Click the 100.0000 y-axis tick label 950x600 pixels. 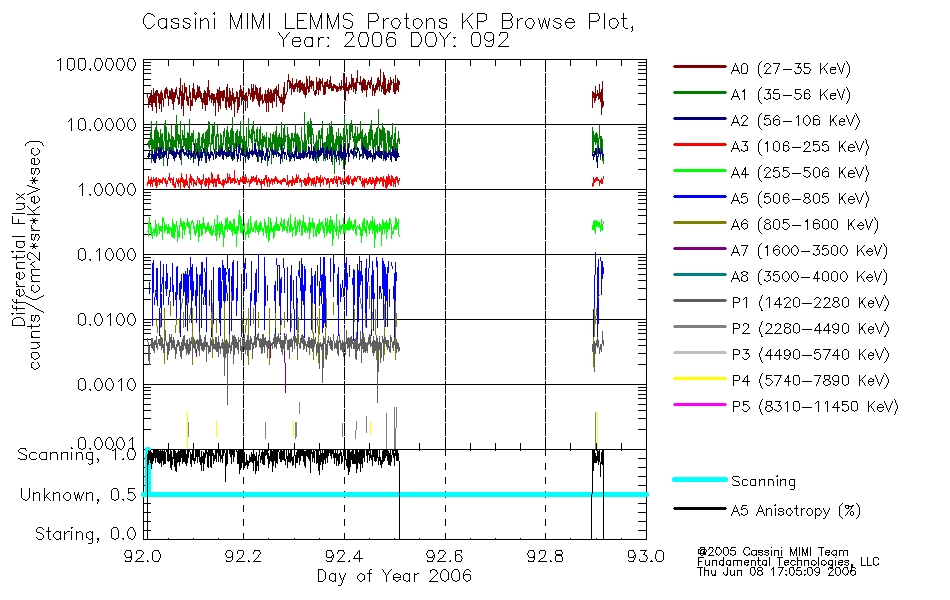(96, 64)
